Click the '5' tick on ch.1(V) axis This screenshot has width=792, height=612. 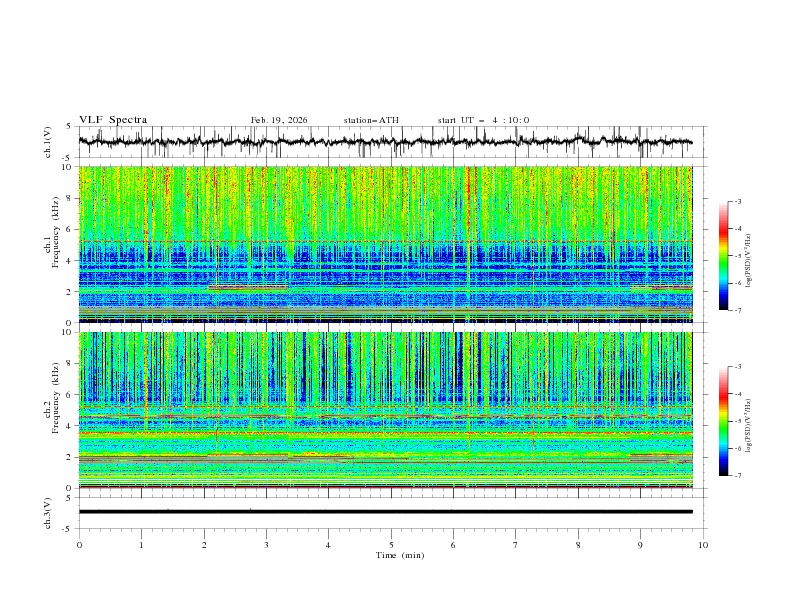pyautogui.click(x=68, y=127)
